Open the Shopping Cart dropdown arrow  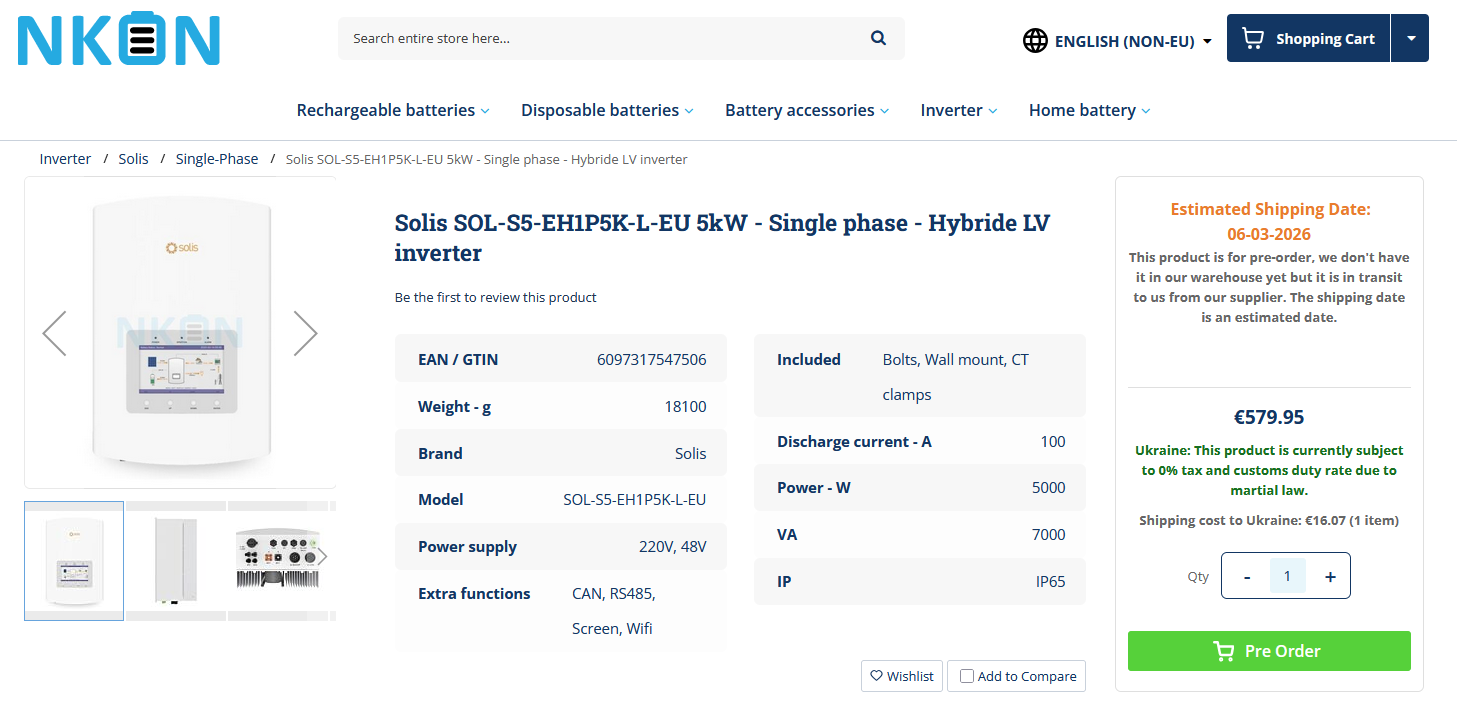pos(1410,39)
